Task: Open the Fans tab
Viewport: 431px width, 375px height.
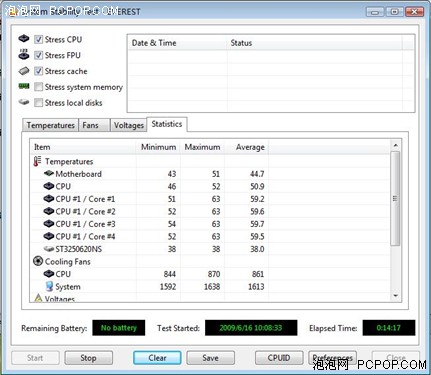Action: pyautogui.click(x=94, y=125)
